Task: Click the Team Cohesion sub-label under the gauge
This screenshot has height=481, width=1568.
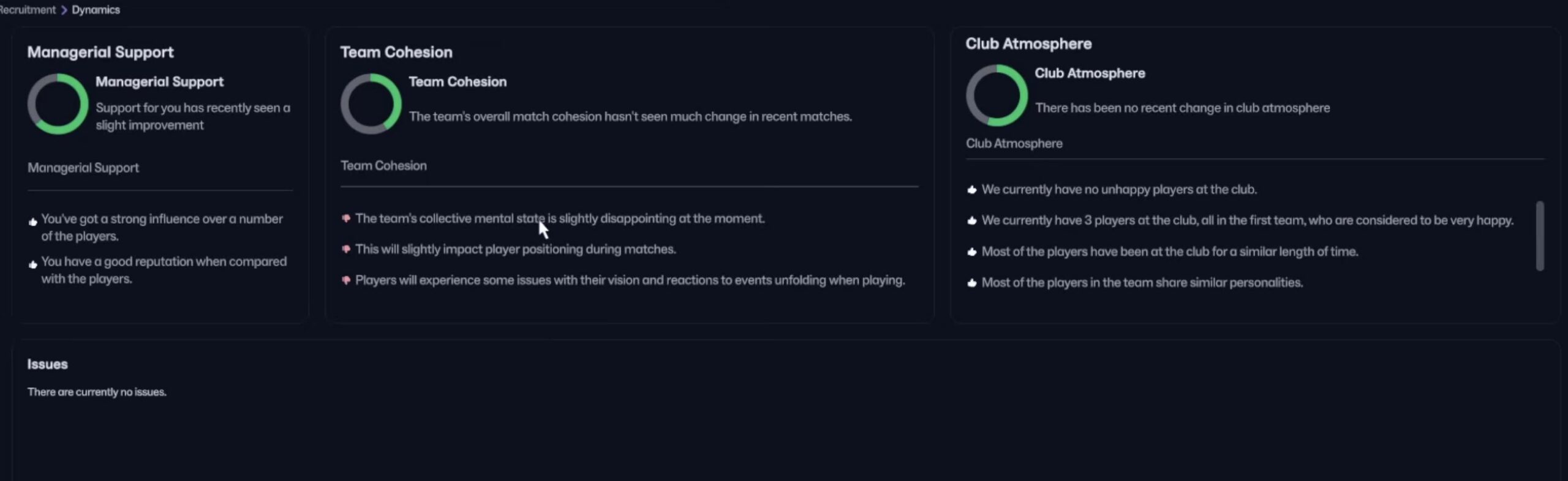Action: point(384,165)
